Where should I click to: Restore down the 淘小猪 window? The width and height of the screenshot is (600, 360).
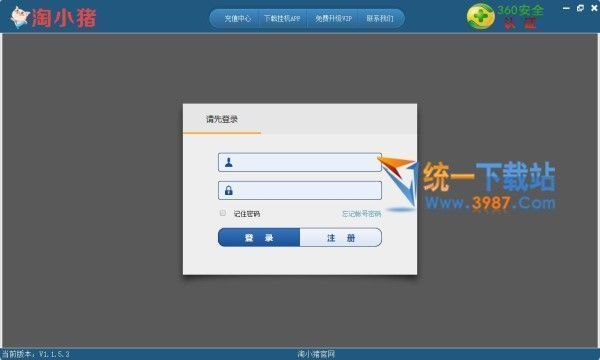[x=580, y=8]
